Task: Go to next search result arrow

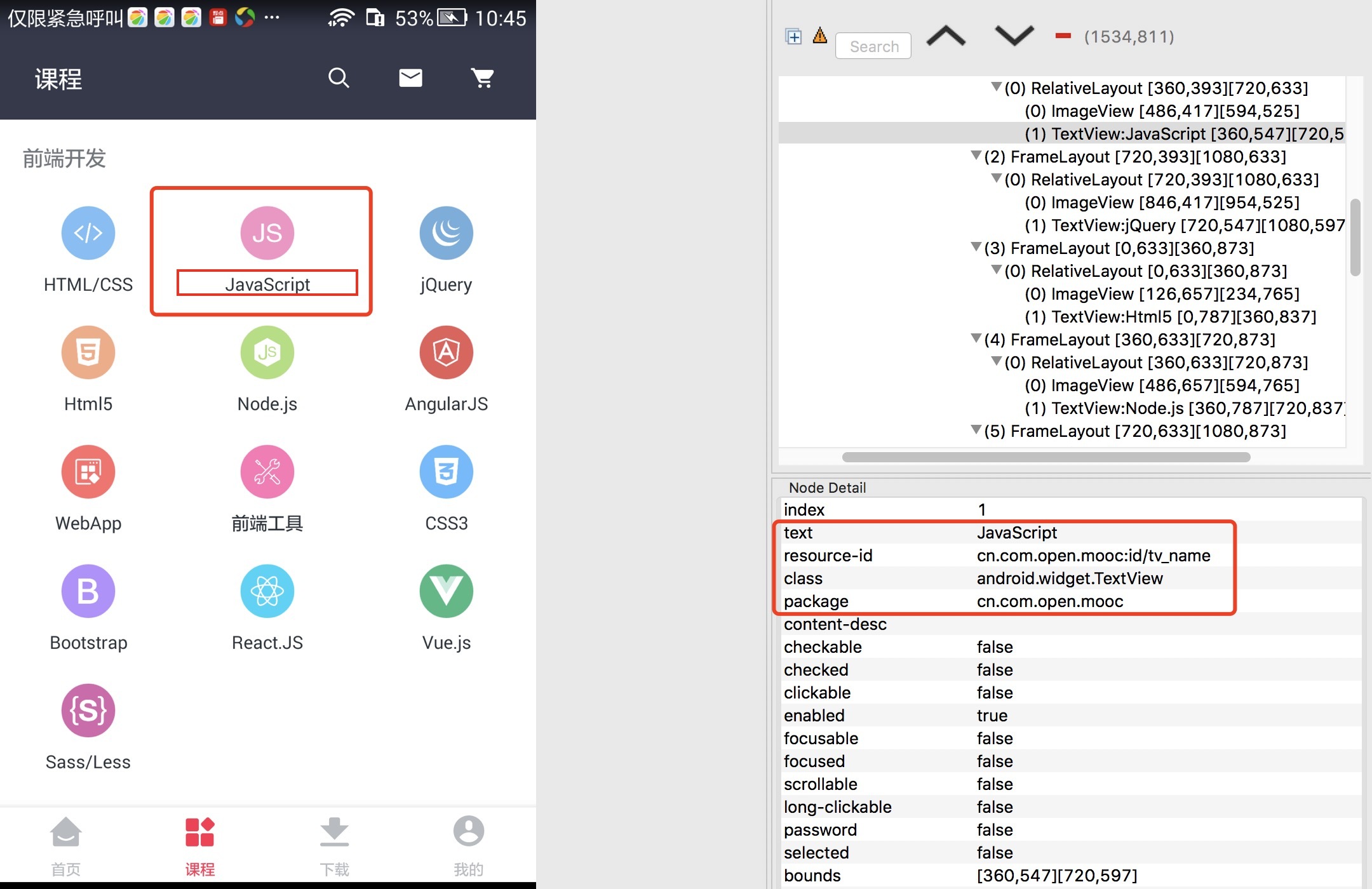Action: point(1014,36)
